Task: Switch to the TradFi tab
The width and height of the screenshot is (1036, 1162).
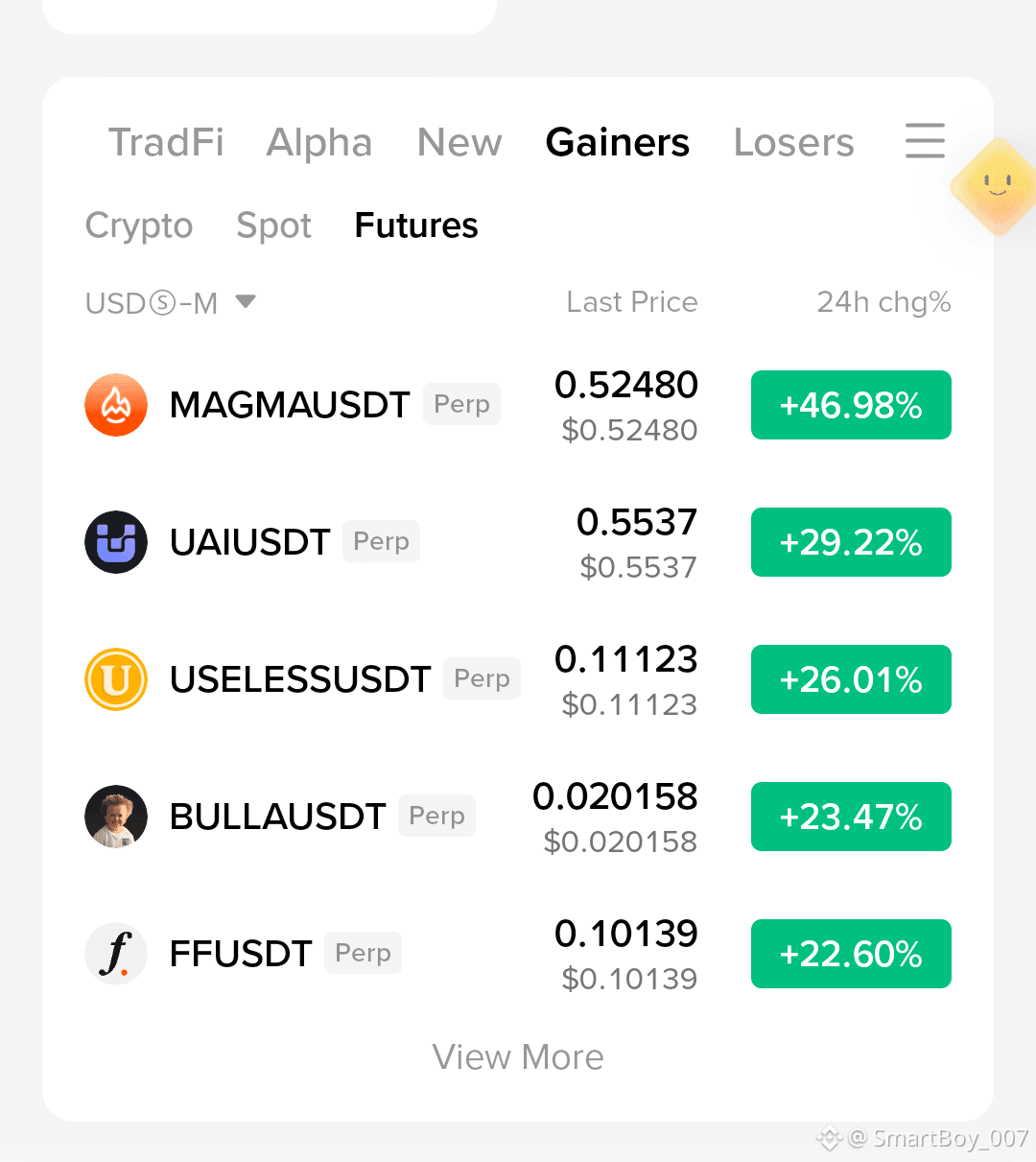Action: tap(166, 143)
